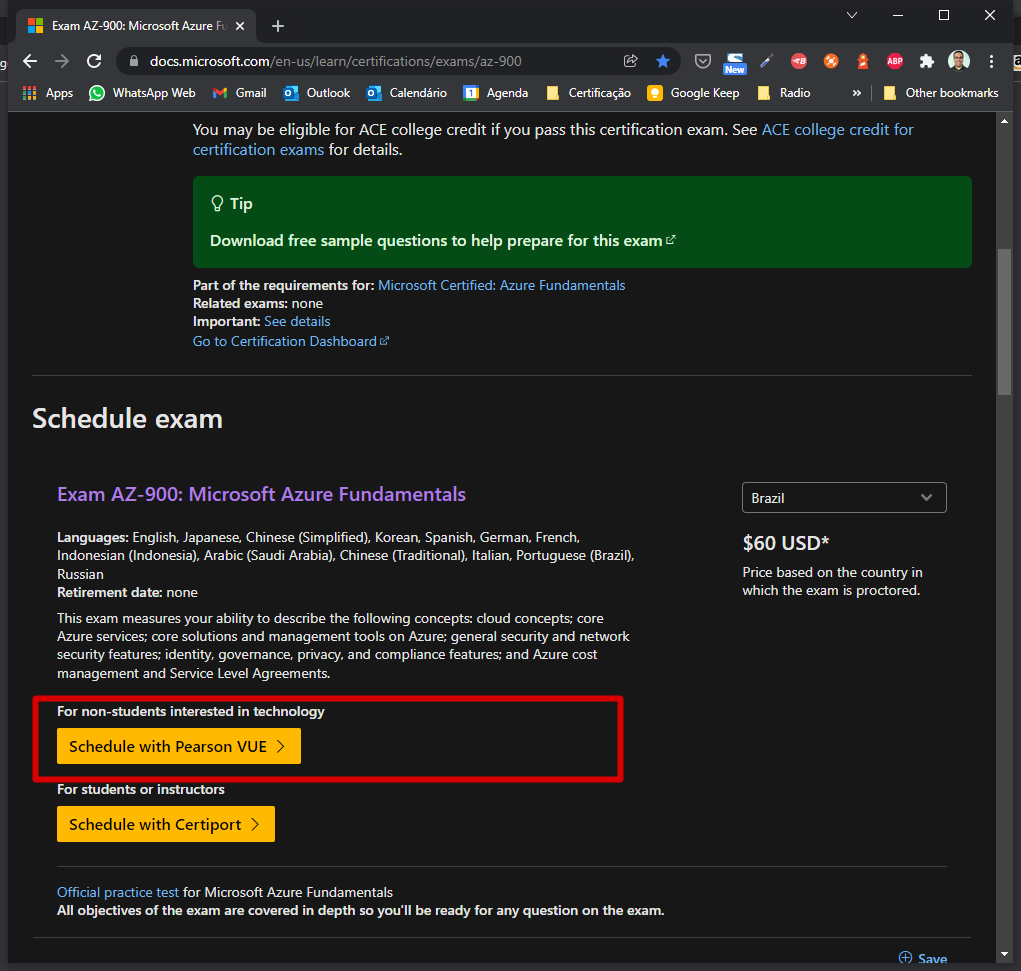Save this exam with the Save button
The width and height of the screenshot is (1021, 971).
923,958
